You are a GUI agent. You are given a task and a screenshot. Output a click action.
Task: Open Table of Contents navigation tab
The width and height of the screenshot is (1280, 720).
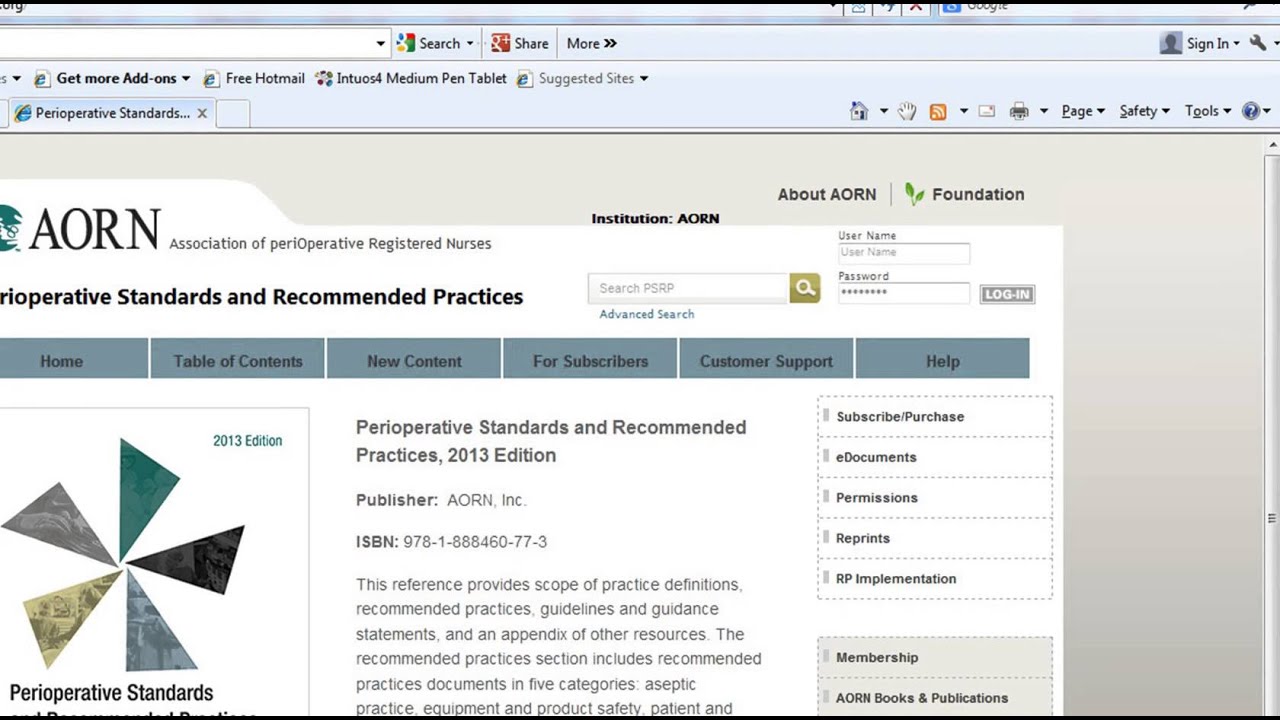pyautogui.click(x=238, y=360)
